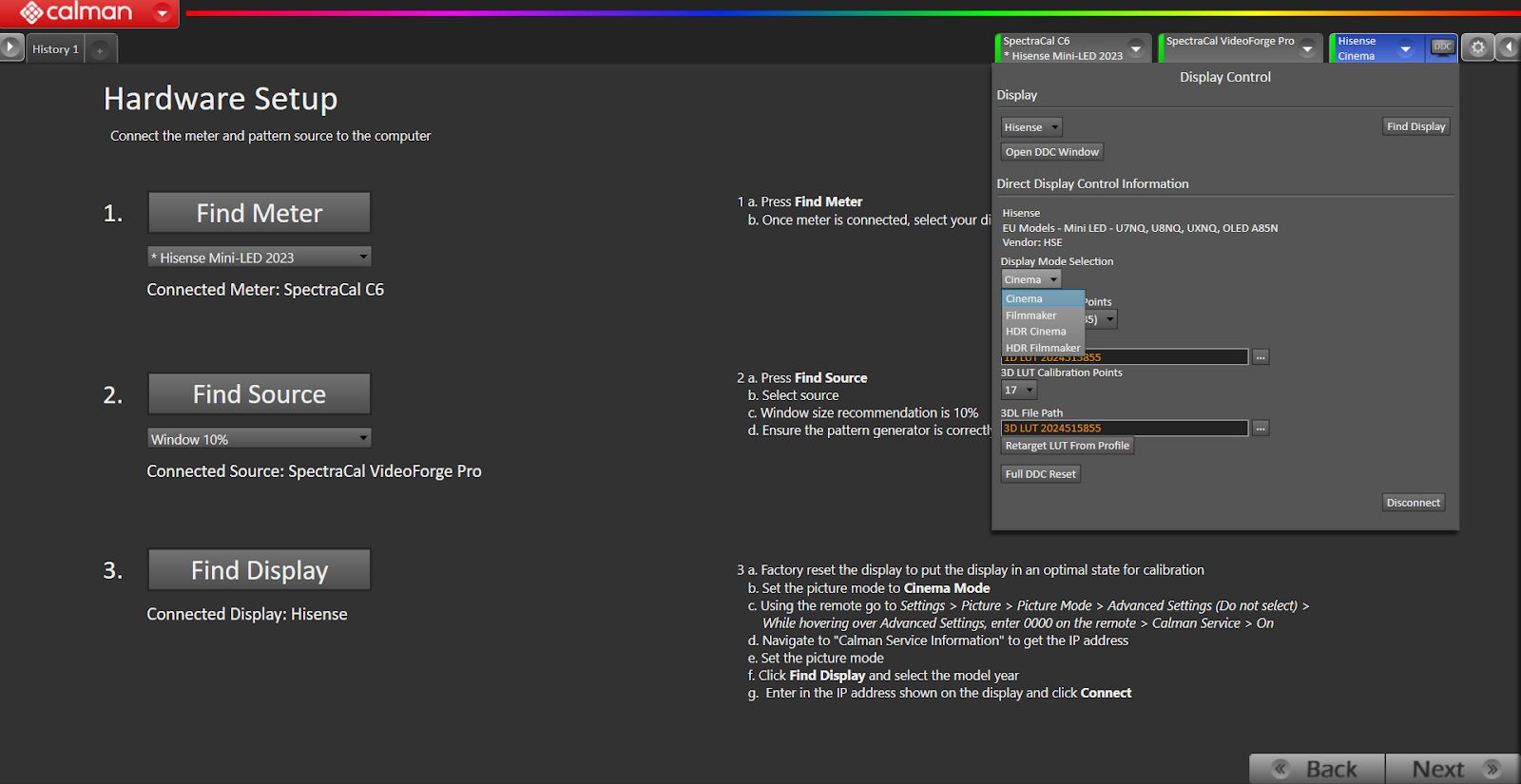This screenshot has width=1521, height=784.
Task: Open the Hisense display brand dropdown
Action: click(x=1031, y=127)
